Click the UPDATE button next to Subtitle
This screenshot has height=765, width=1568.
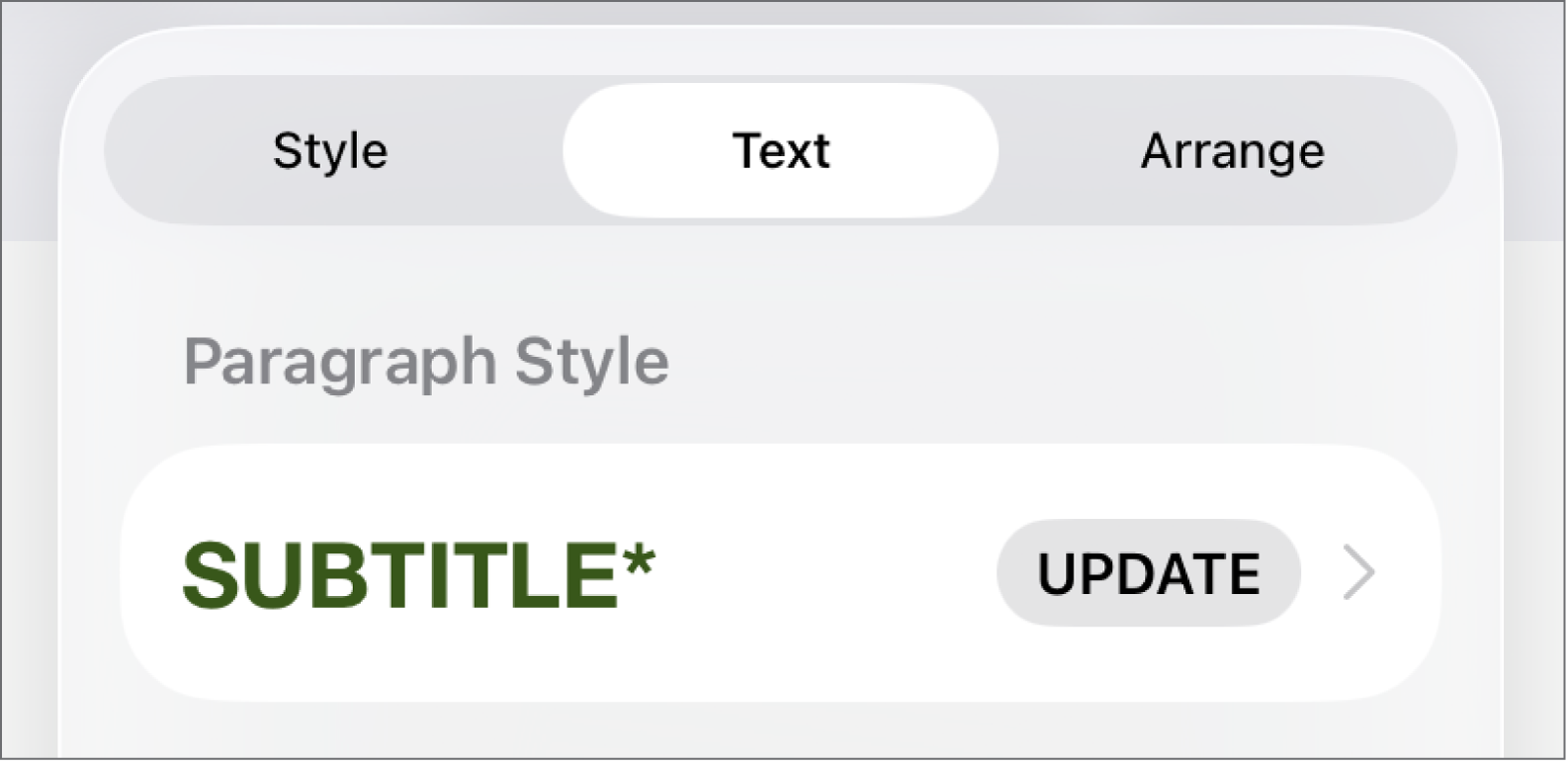(x=1148, y=572)
